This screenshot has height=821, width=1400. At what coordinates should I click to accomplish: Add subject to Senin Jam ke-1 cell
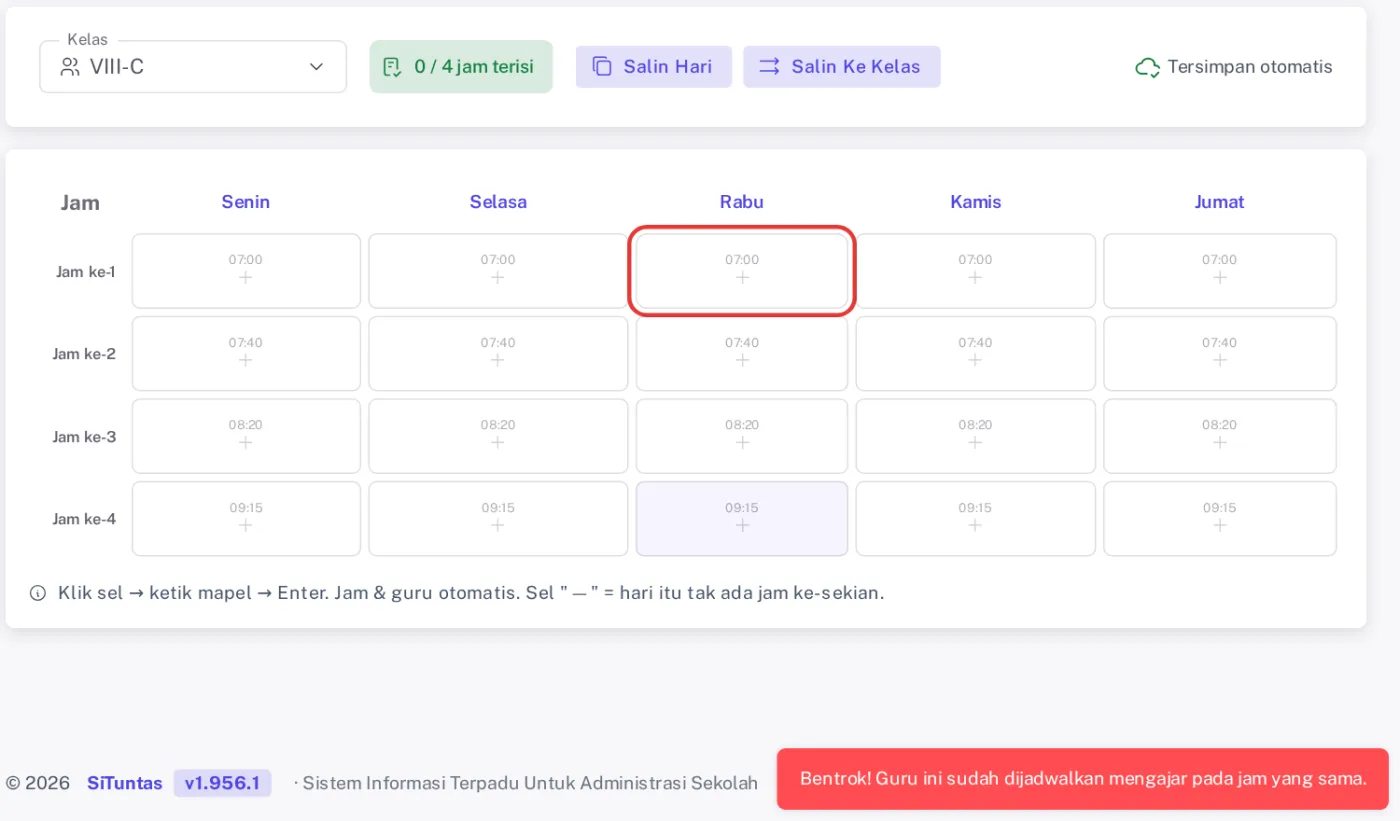coord(246,271)
